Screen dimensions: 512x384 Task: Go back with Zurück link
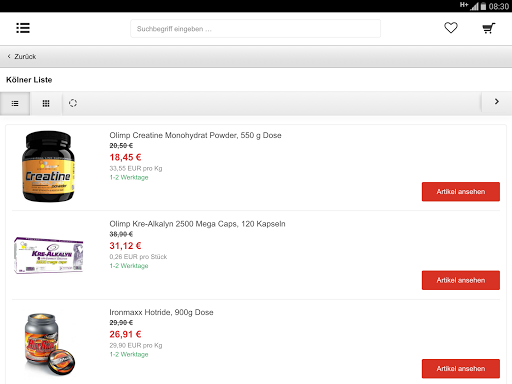tap(22, 57)
